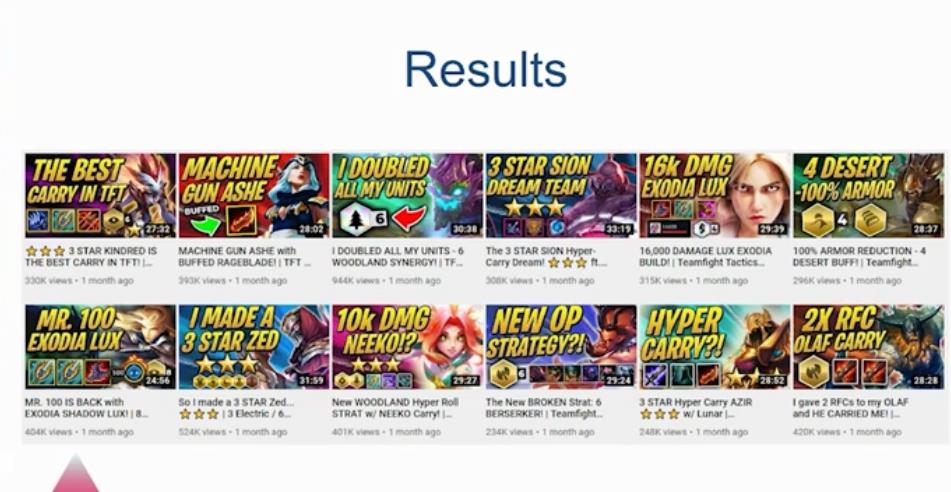Viewport: 951px width, 492px height.
Task: Click the "I Doubled All My Units" thumbnail
Action: click(407, 195)
